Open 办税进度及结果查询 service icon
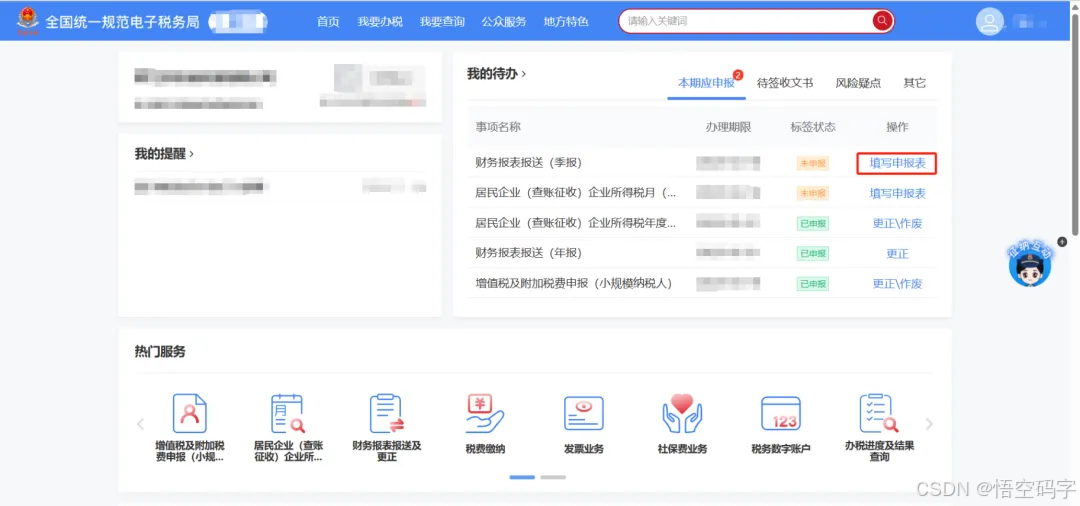Screen dimensions: 1080x506 click(x=879, y=413)
